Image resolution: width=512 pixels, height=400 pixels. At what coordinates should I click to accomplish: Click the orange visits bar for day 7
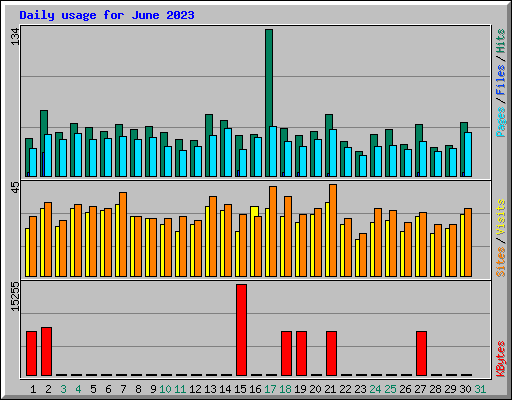(123, 234)
